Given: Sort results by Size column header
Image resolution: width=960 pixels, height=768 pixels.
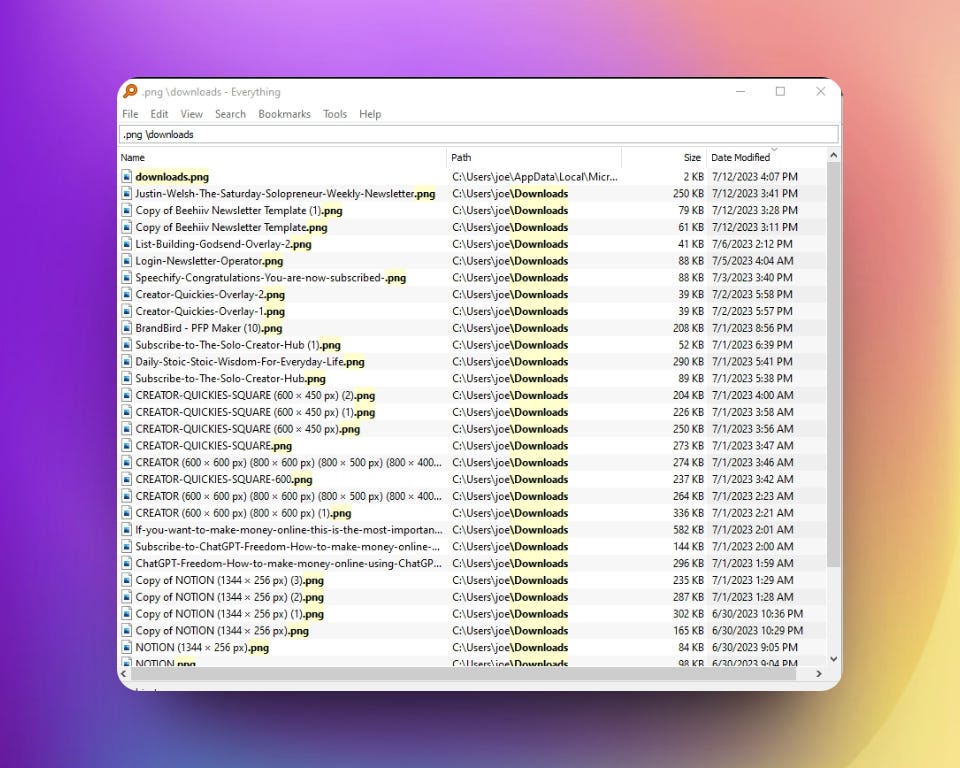Looking at the screenshot, I should 664,157.
